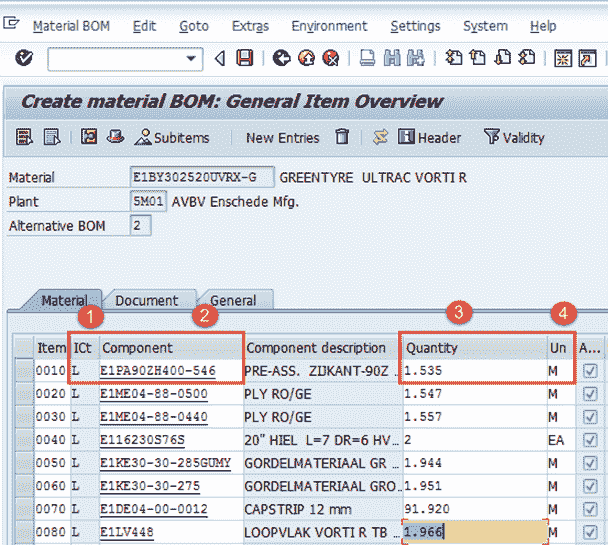Click the Plant field 5M01
608x545 pixels.
pos(148,201)
